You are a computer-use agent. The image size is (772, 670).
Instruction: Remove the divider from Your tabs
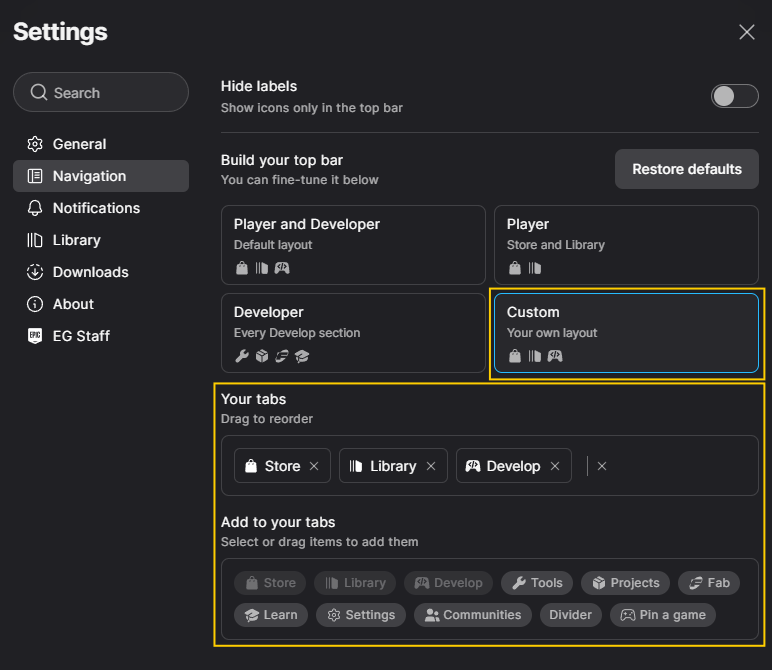[602, 466]
